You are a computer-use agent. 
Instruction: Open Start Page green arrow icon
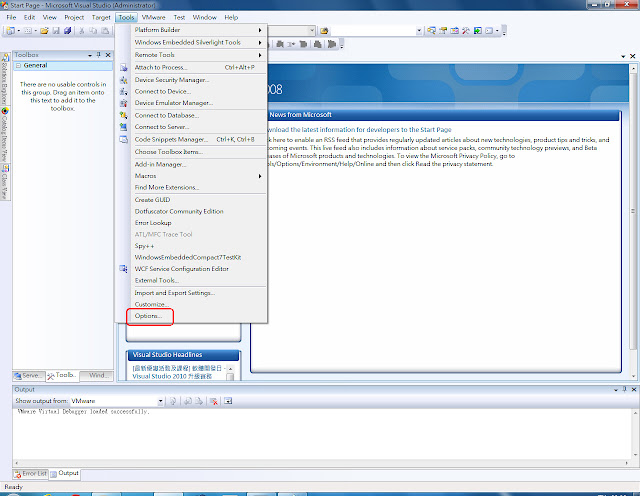click(x=478, y=31)
